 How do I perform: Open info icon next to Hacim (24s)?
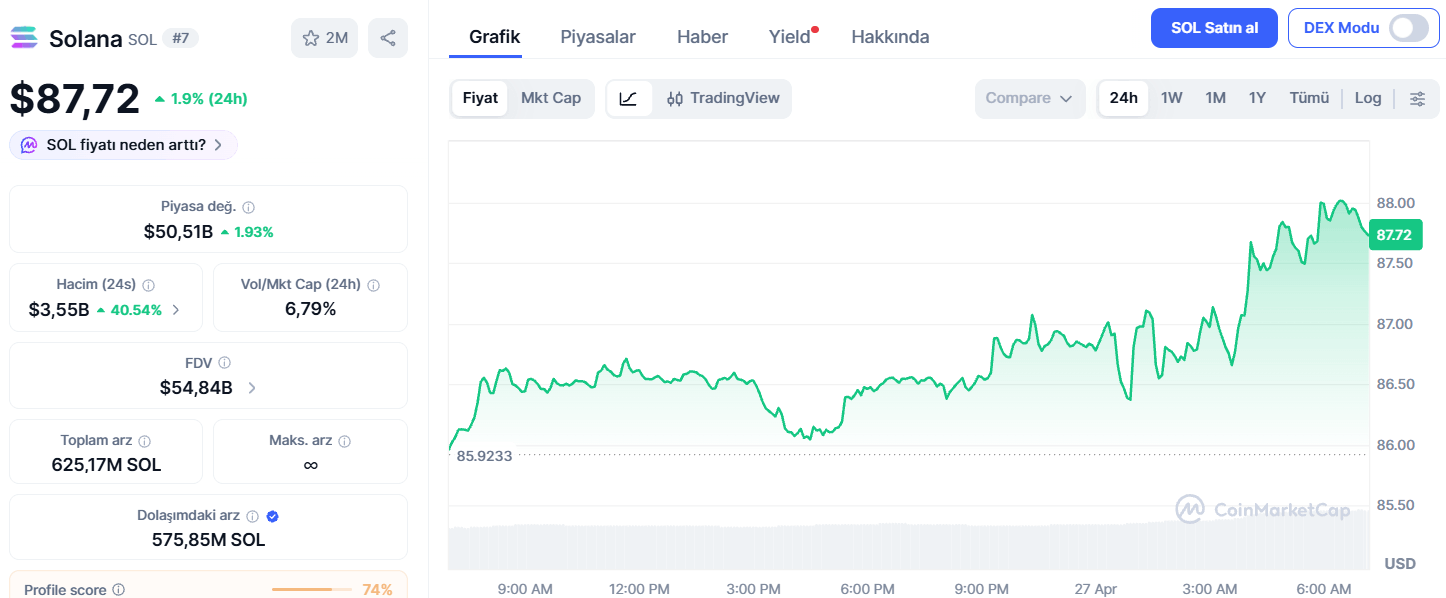click(x=148, y=285)
